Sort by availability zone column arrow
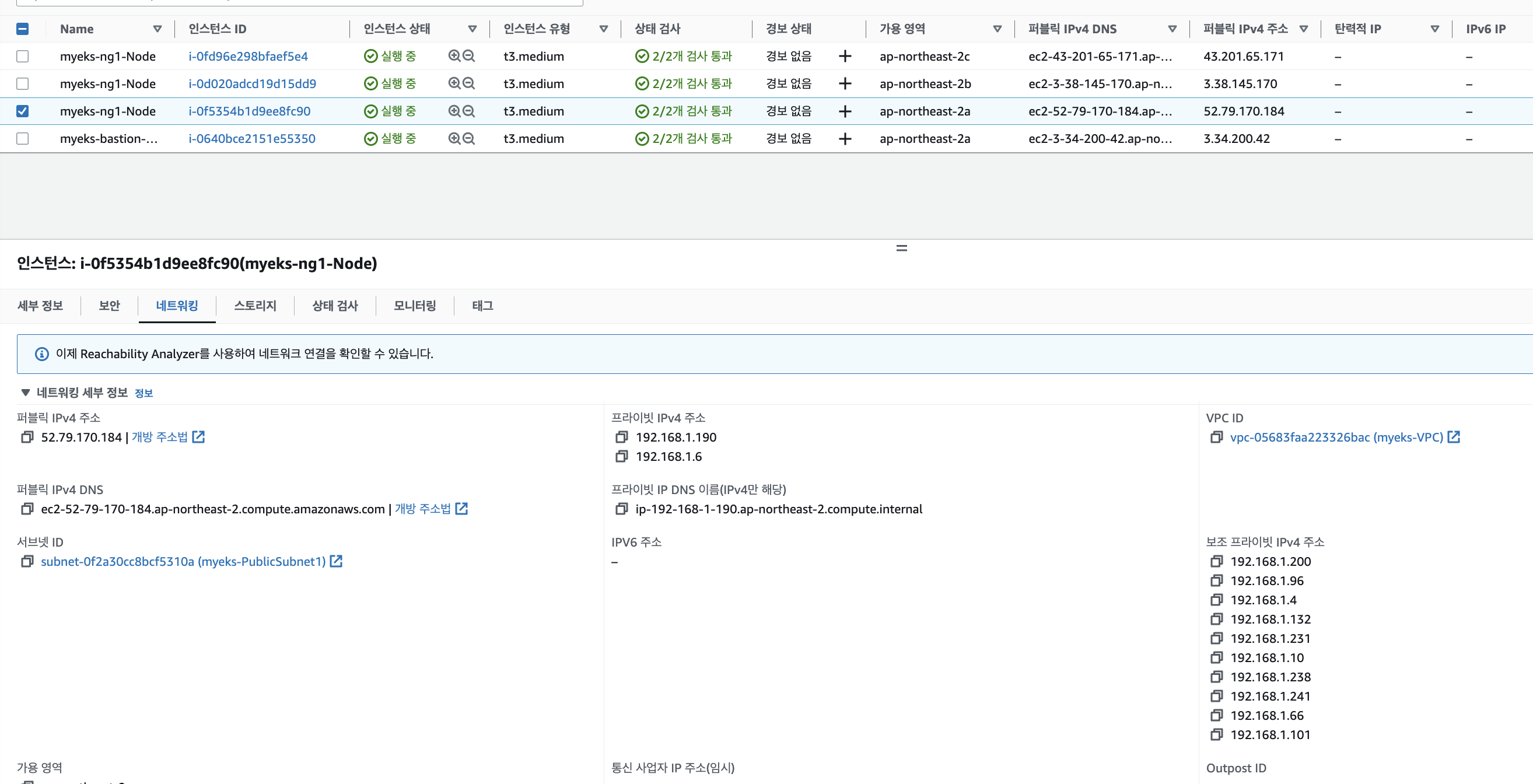 tap(998, 29)
